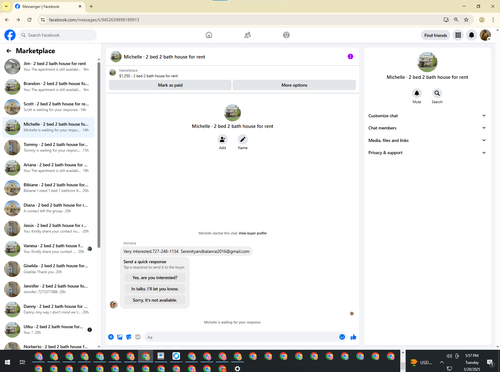Click the browser address bar URL
The height and width of the screenshot is (372, 500).
[94, 20]
